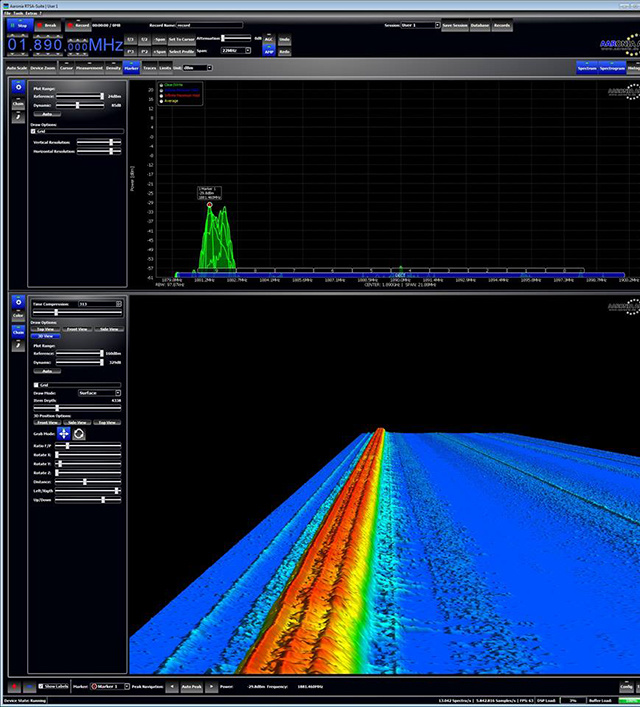Click the Time Compression value stepper
Image resolution: width=640 pixels, height=707 pixels.
click(119, 304)
